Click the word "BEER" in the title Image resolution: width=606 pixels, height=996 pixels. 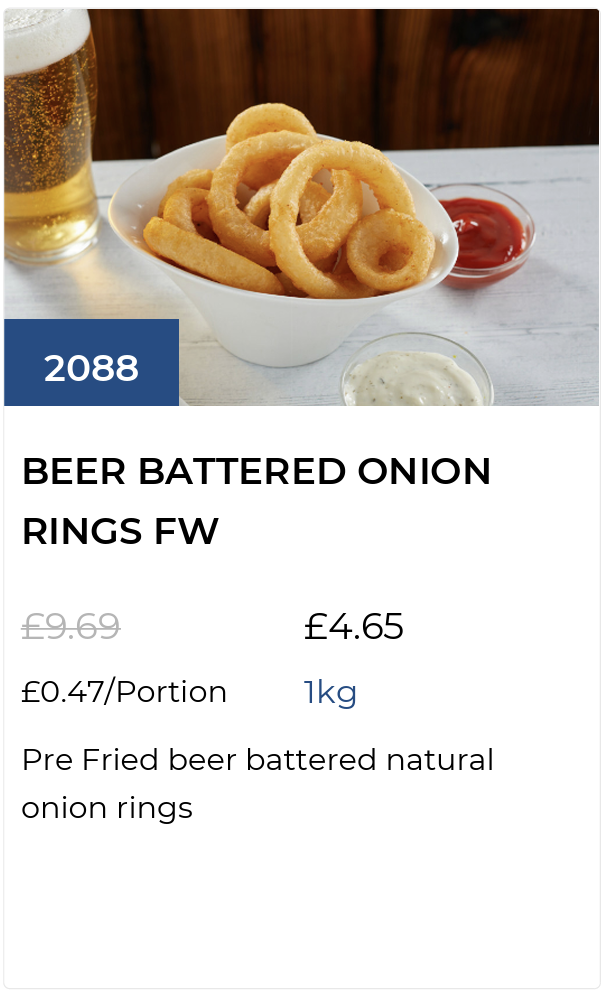coord(74,471)
